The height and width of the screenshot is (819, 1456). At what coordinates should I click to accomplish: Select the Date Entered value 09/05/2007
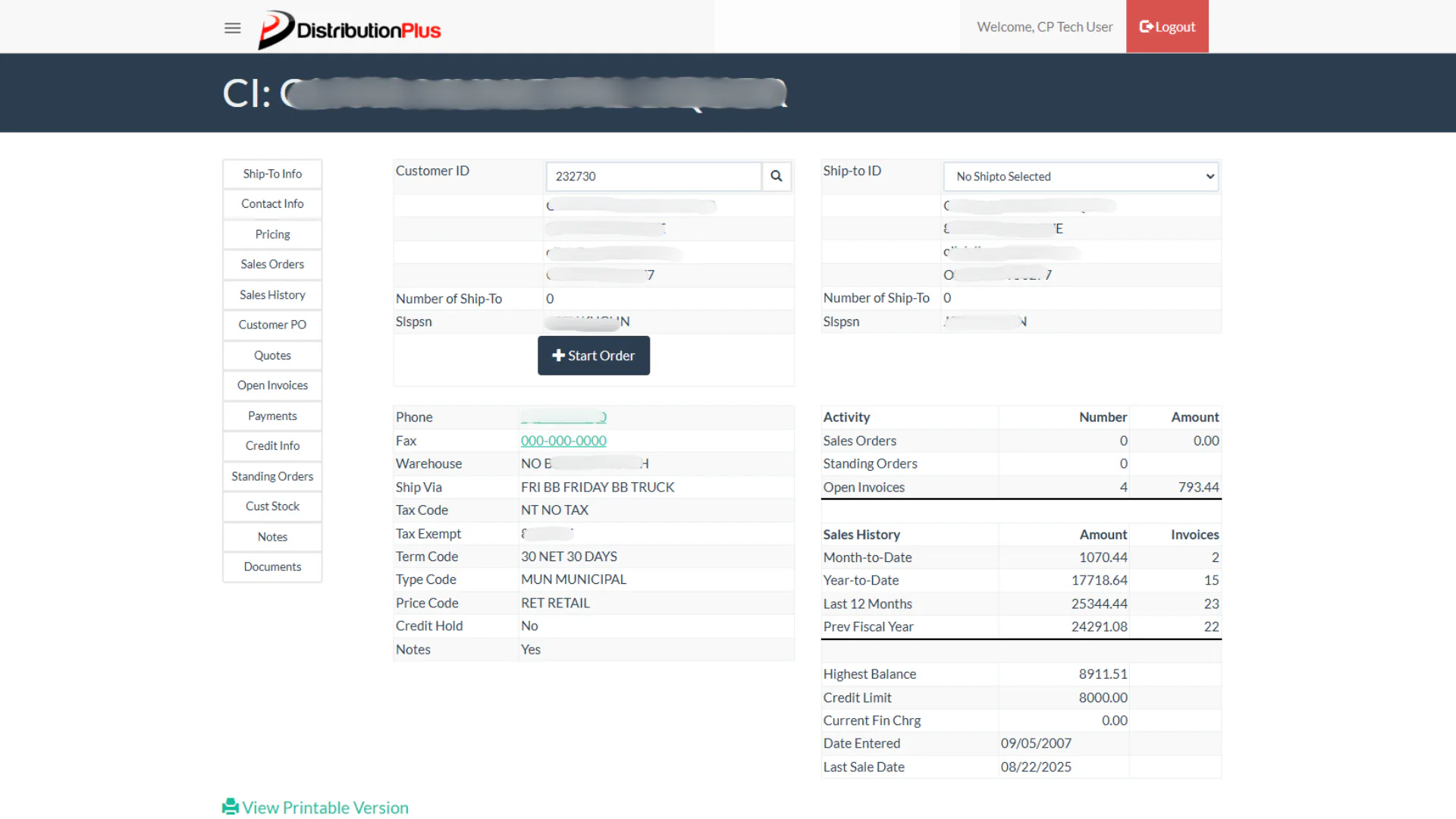point(1036,743)
